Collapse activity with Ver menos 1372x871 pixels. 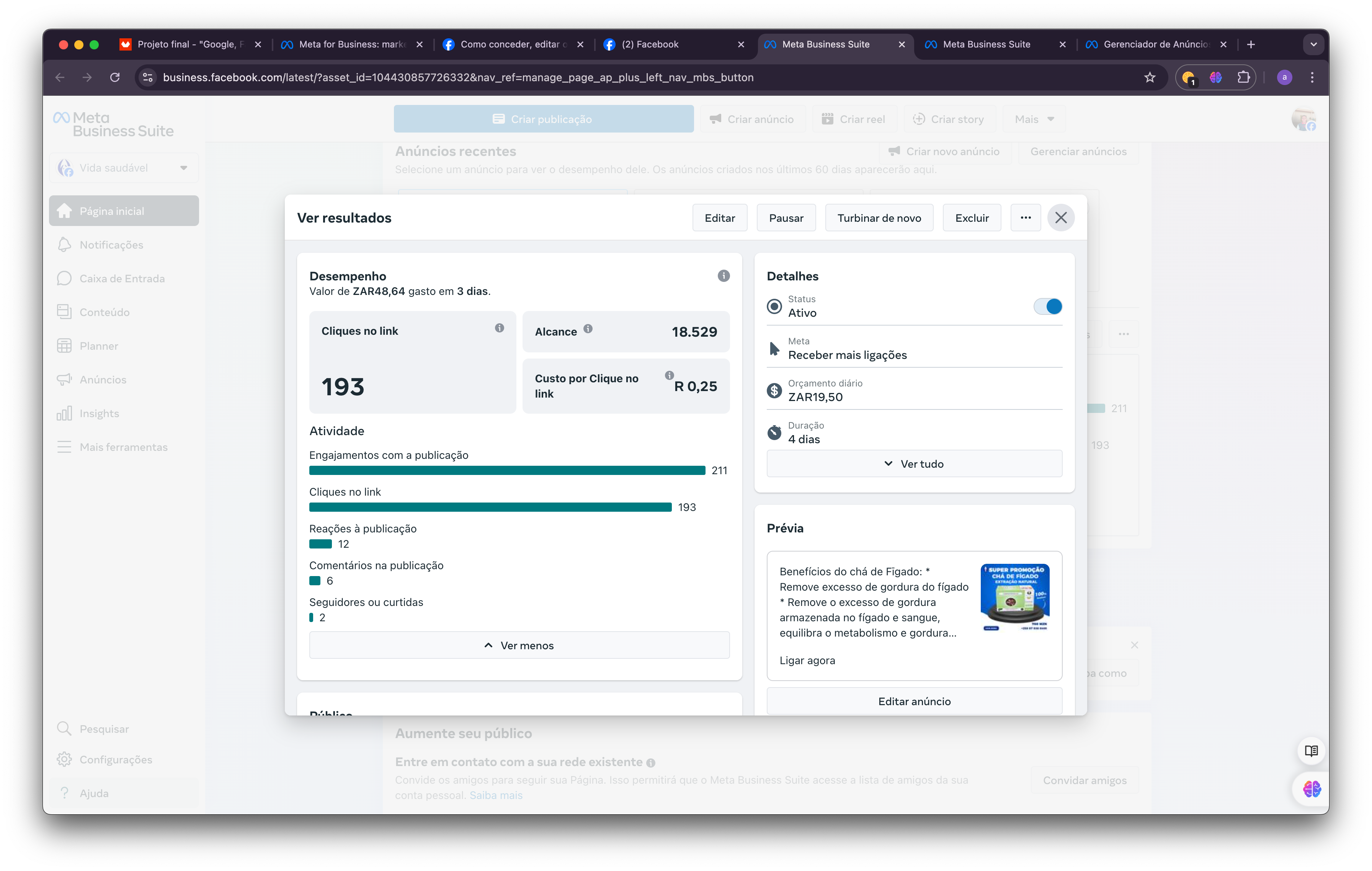click(x=519, y=645)
